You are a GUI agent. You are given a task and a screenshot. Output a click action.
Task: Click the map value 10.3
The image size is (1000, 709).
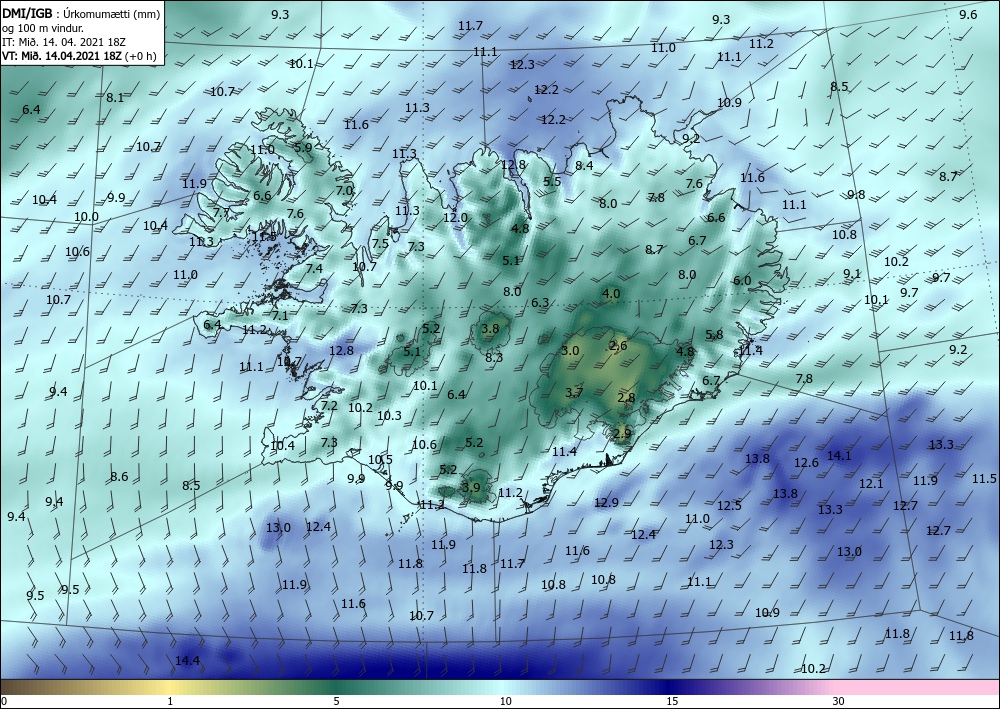(389, 416)
